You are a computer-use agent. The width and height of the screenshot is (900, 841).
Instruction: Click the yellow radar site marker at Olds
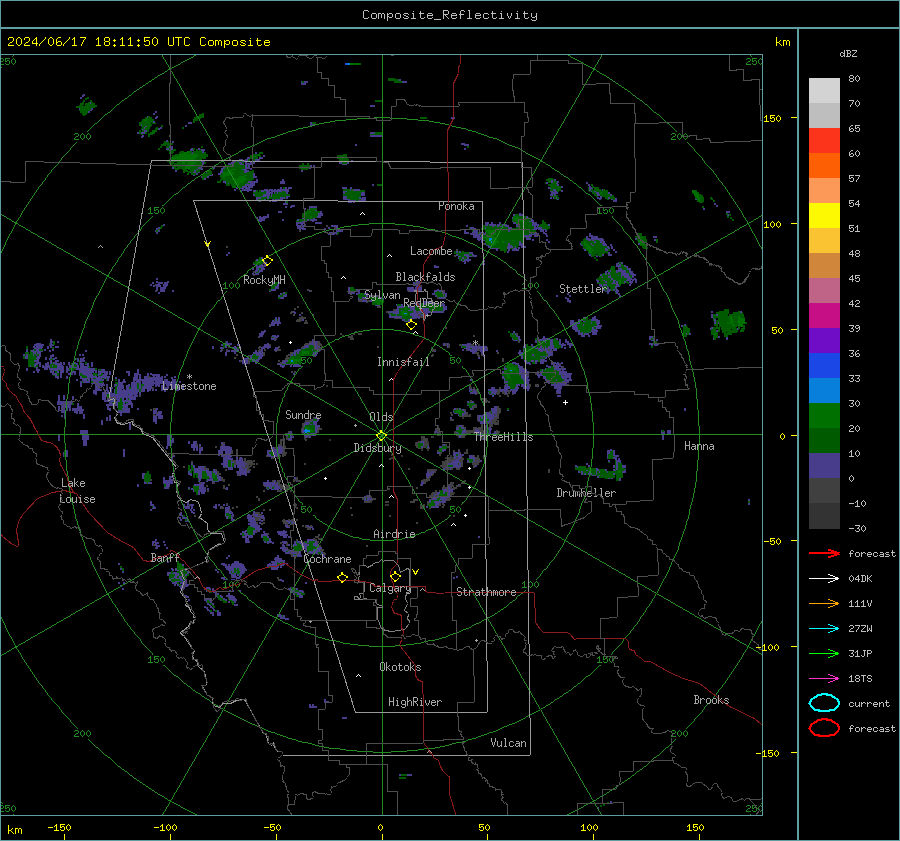pos(382,436)
